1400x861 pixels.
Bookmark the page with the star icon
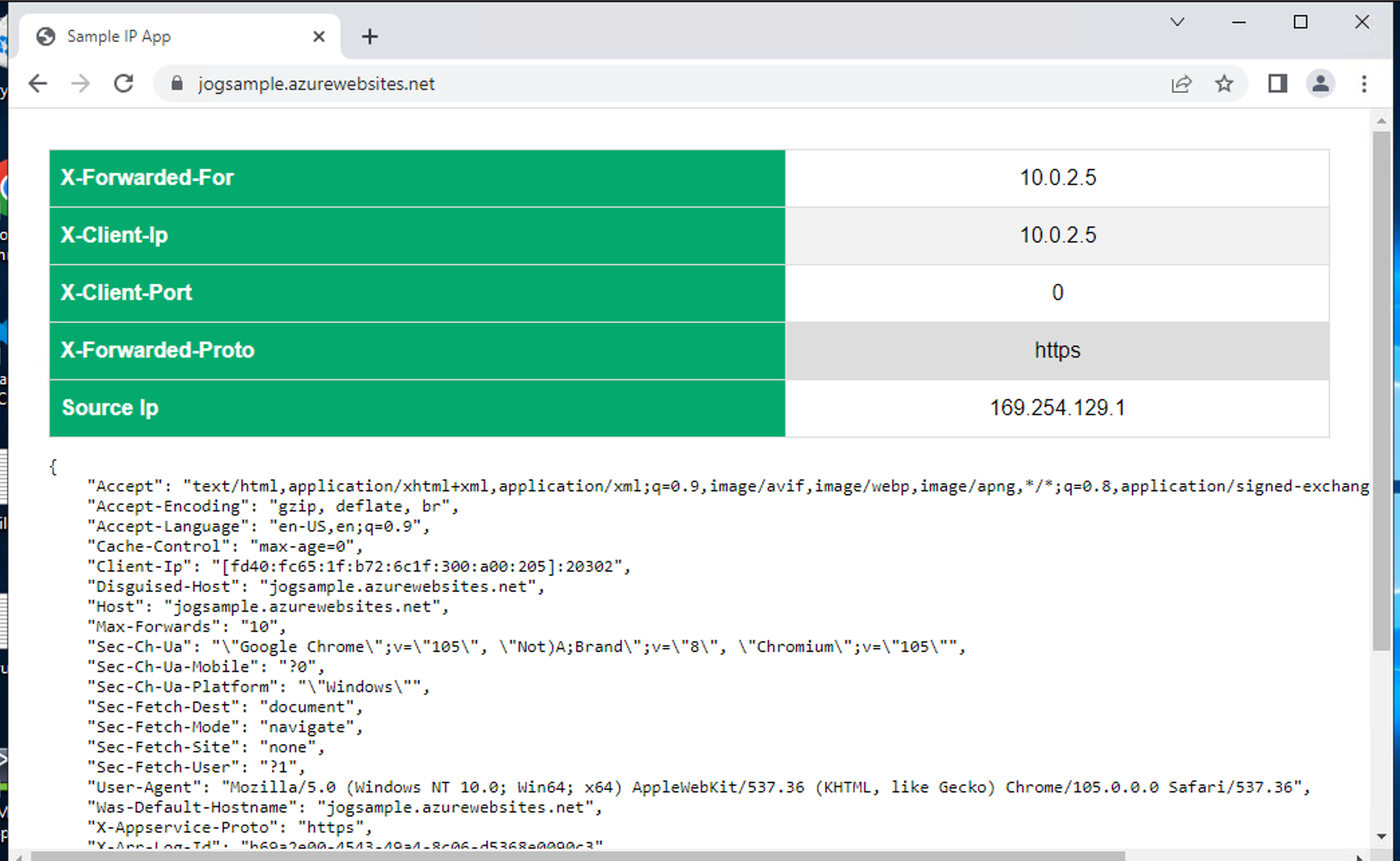1224,84
